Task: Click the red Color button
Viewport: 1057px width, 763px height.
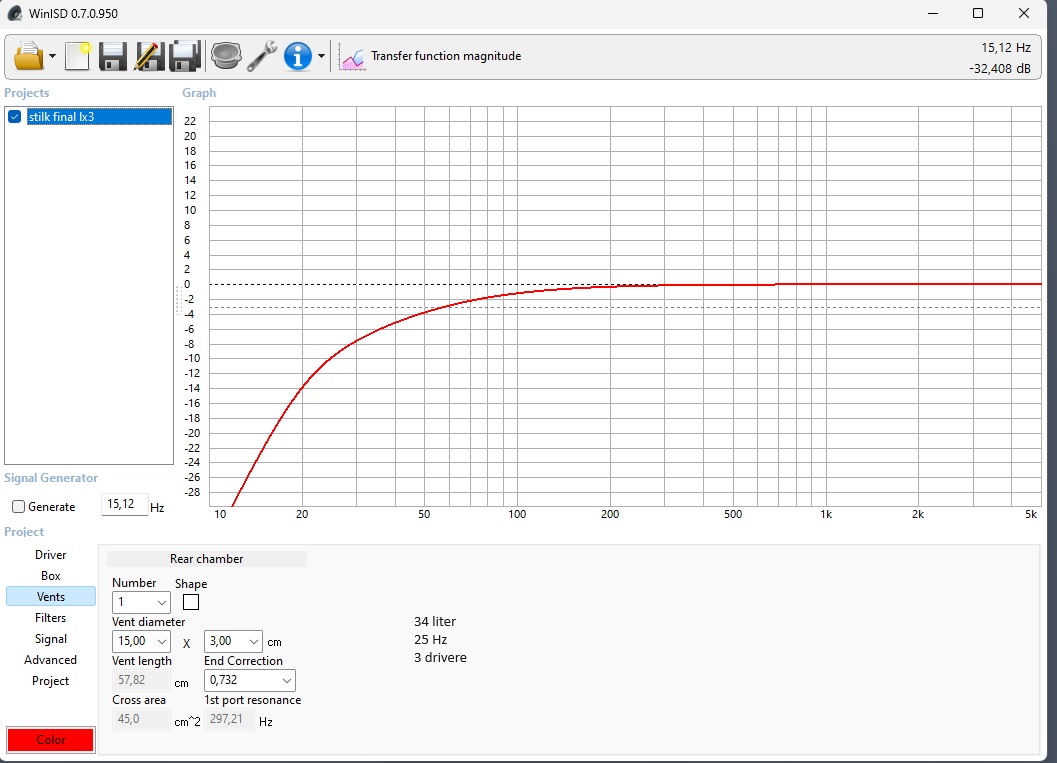Action: point(51,739)
